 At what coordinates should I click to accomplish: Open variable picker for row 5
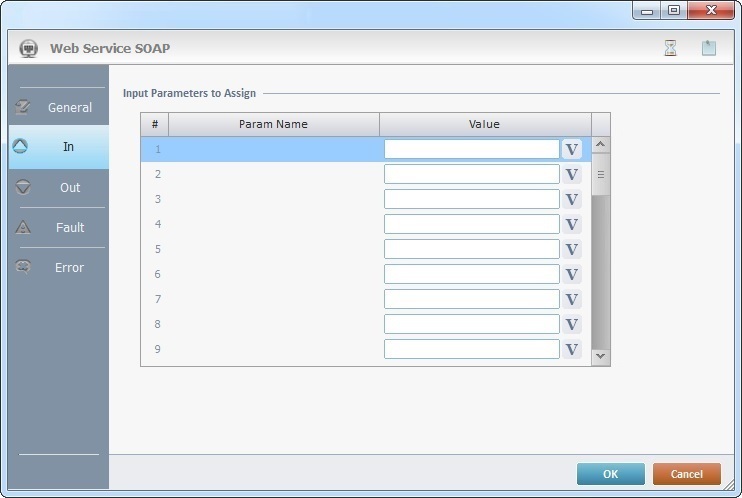pos(572,249)
